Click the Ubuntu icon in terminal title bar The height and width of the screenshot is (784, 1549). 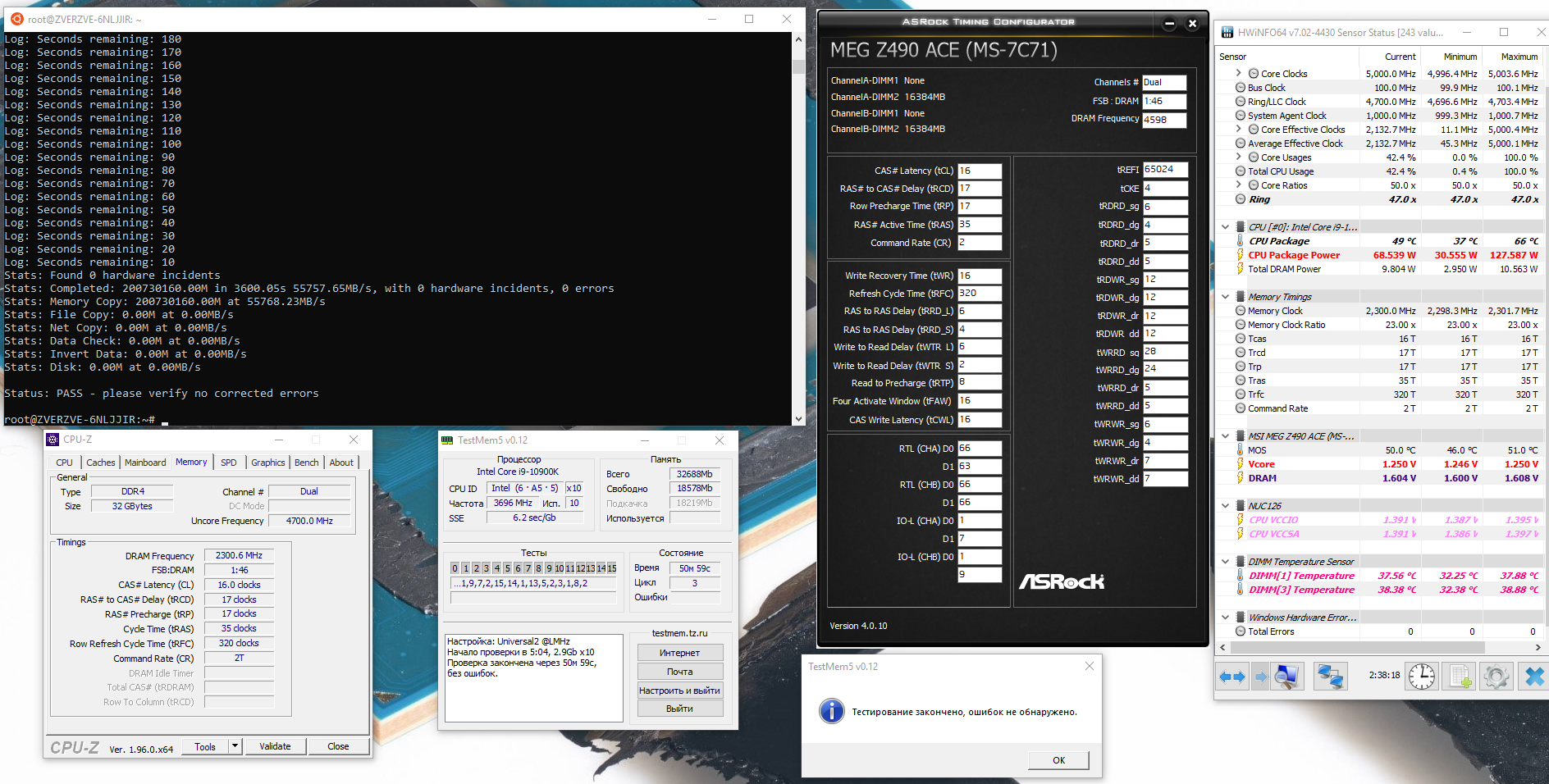point(16,19)
